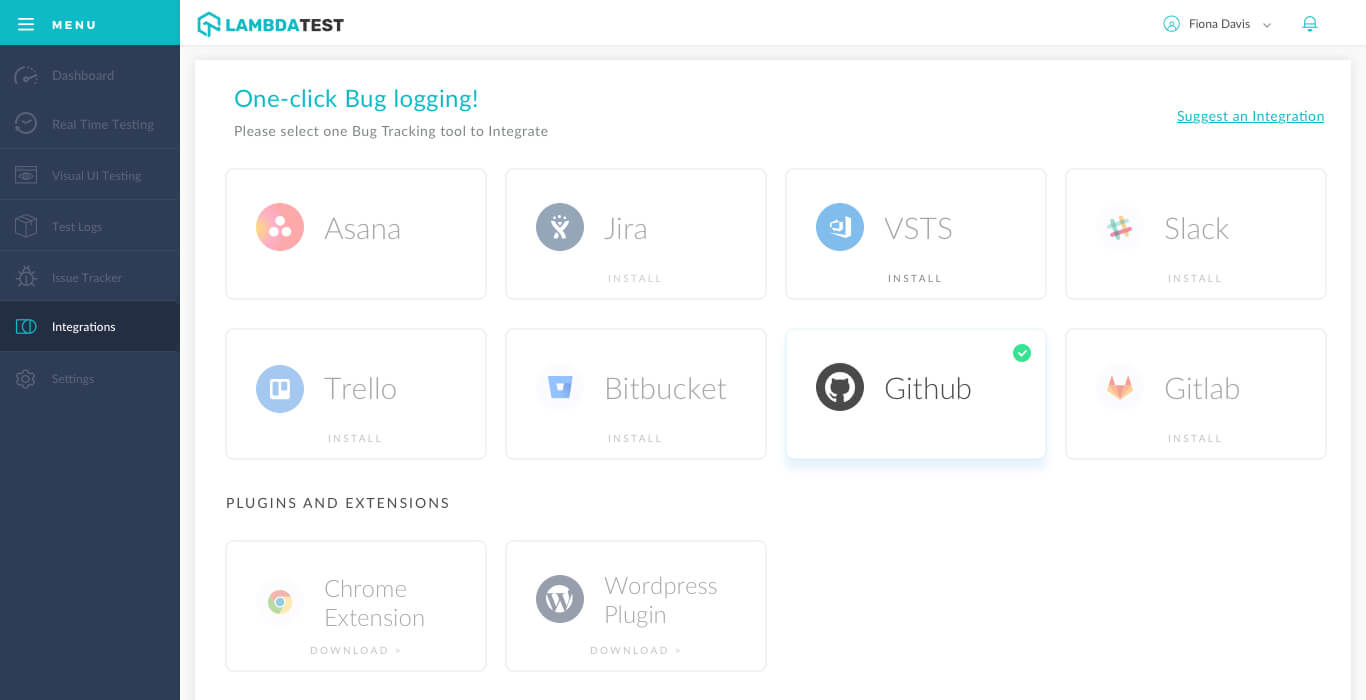Image resolution: width=1366 pixels, height=700 pixels.
Task: Switch to the Integrations sidebar item
Action: coord(83,326)
